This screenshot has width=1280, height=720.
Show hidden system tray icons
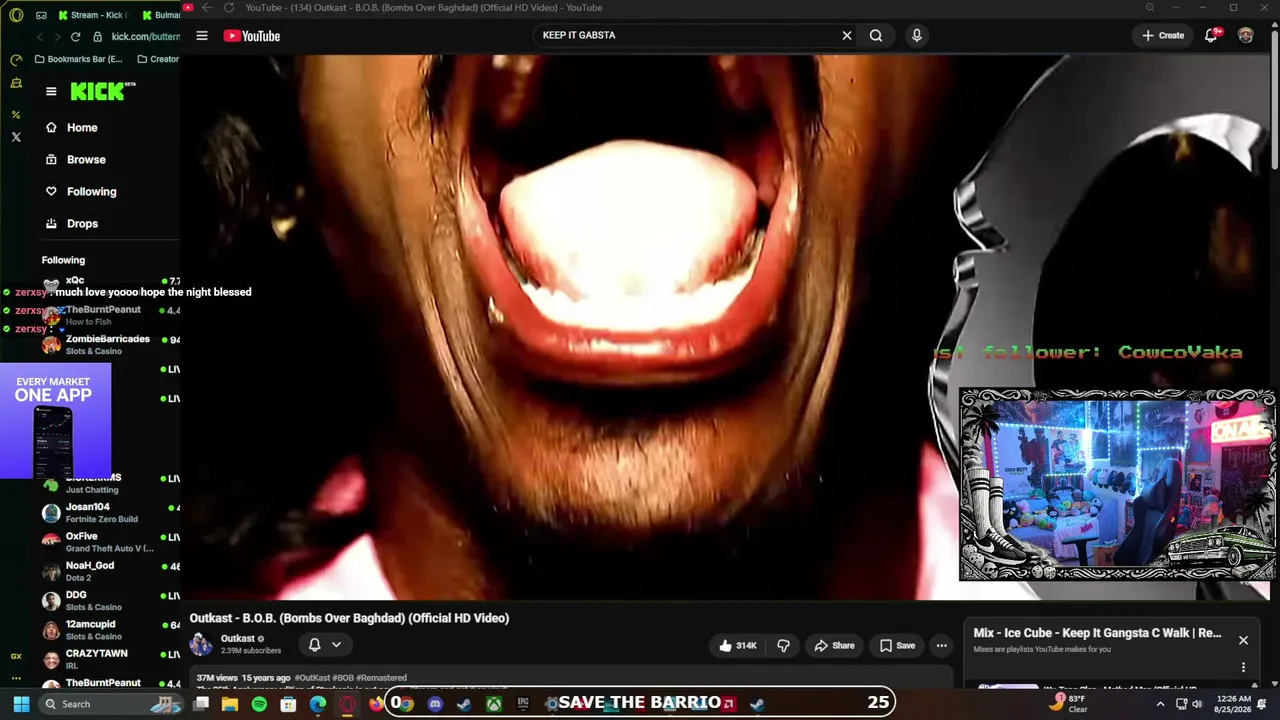tap(1160, 704)
